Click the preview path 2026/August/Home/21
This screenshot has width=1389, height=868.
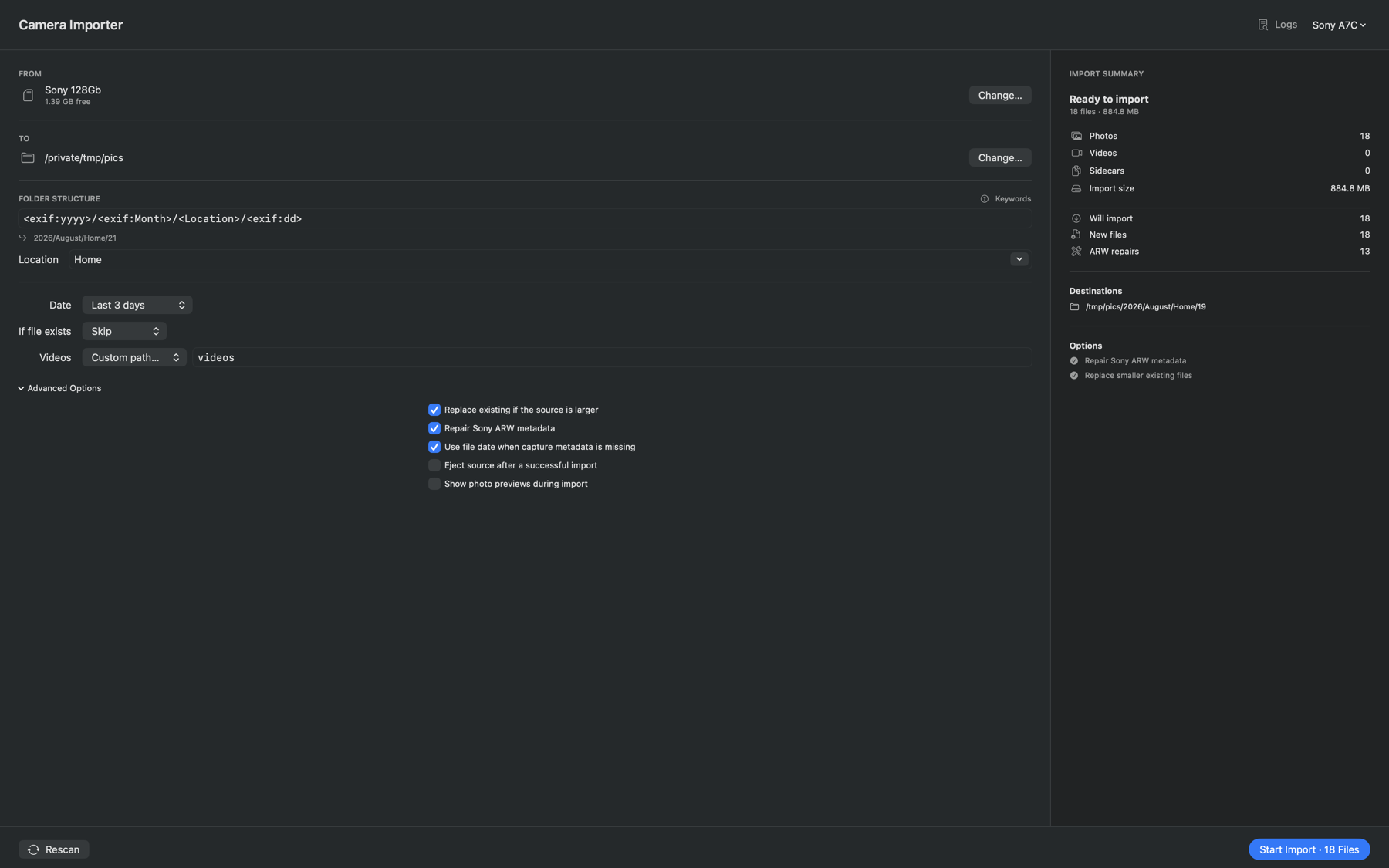click(75, 238)
